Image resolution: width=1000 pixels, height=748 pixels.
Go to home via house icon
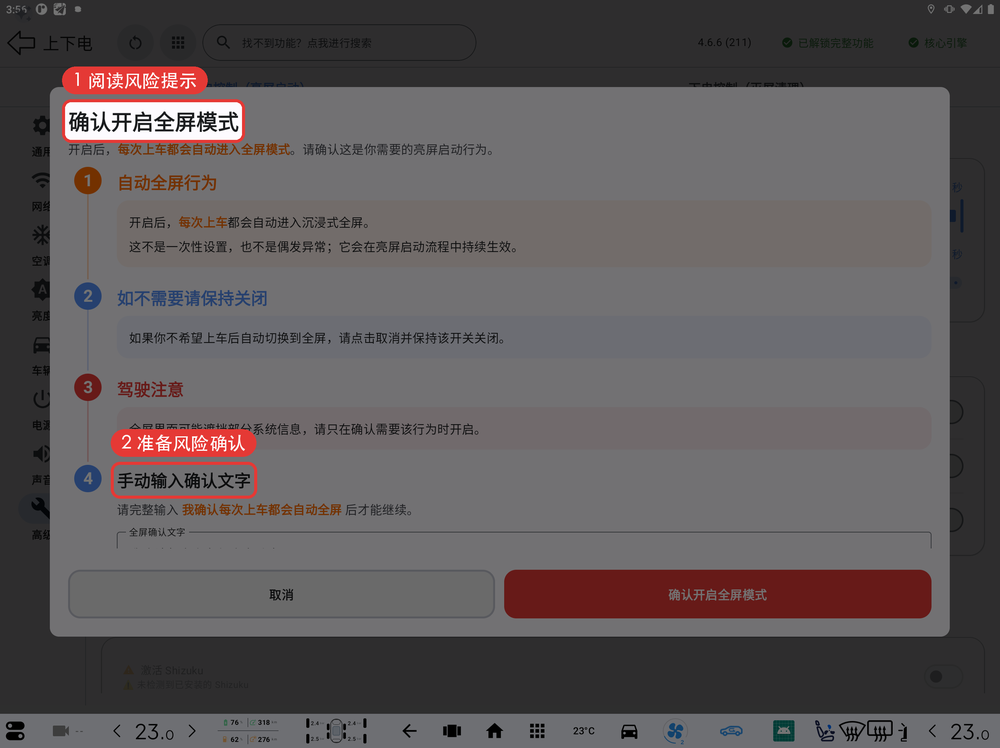click(494, 731)
